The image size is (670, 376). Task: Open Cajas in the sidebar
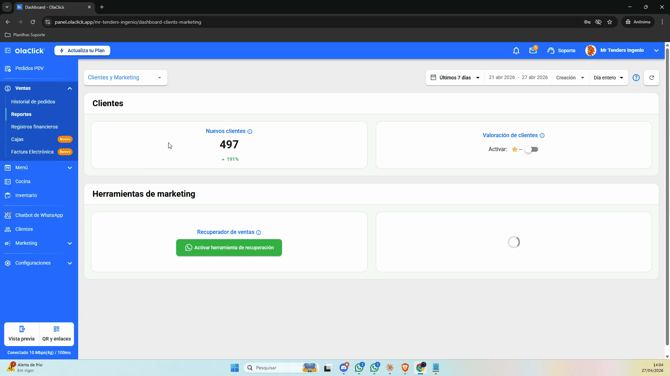point(17,139)
